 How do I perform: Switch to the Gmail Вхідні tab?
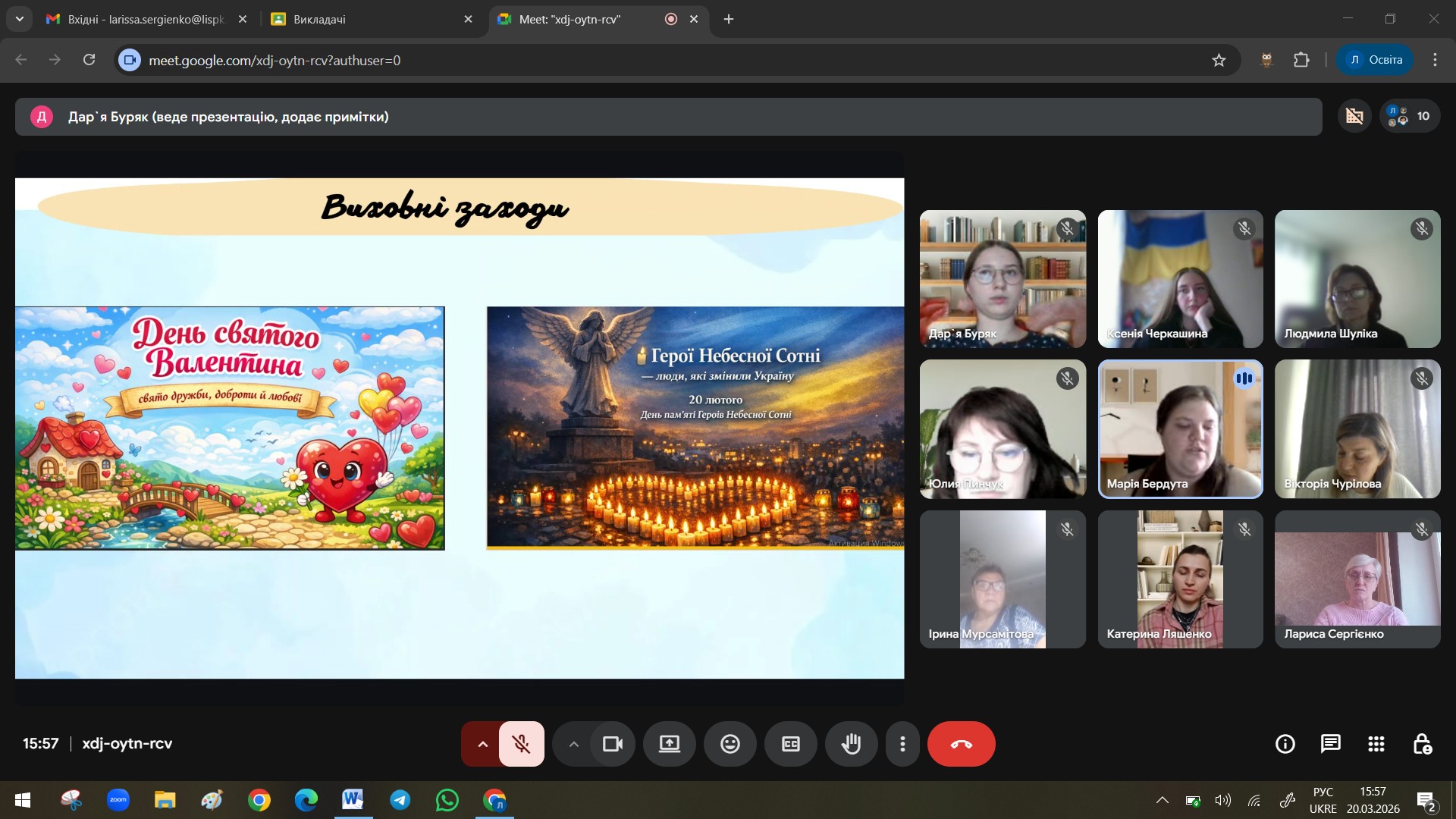coord(144,19)
